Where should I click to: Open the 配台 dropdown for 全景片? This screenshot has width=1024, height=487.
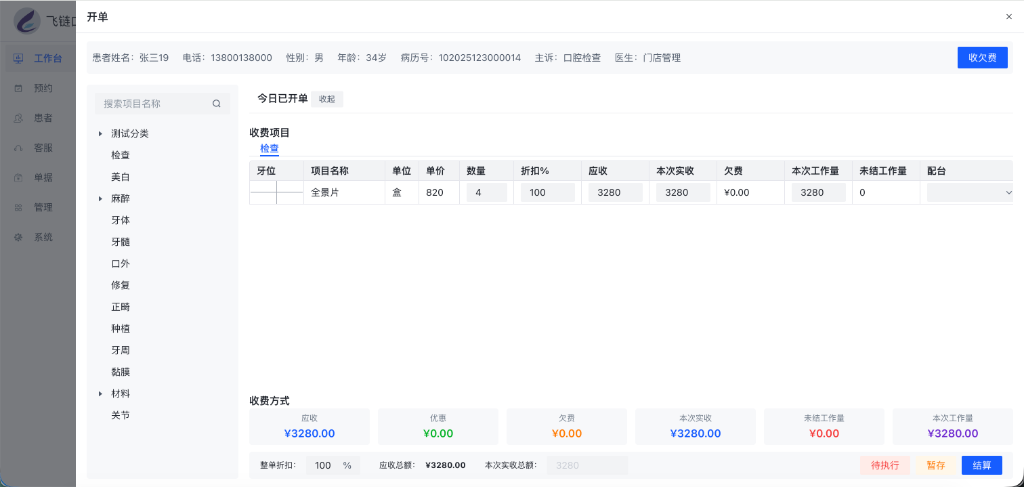[969, 193]
